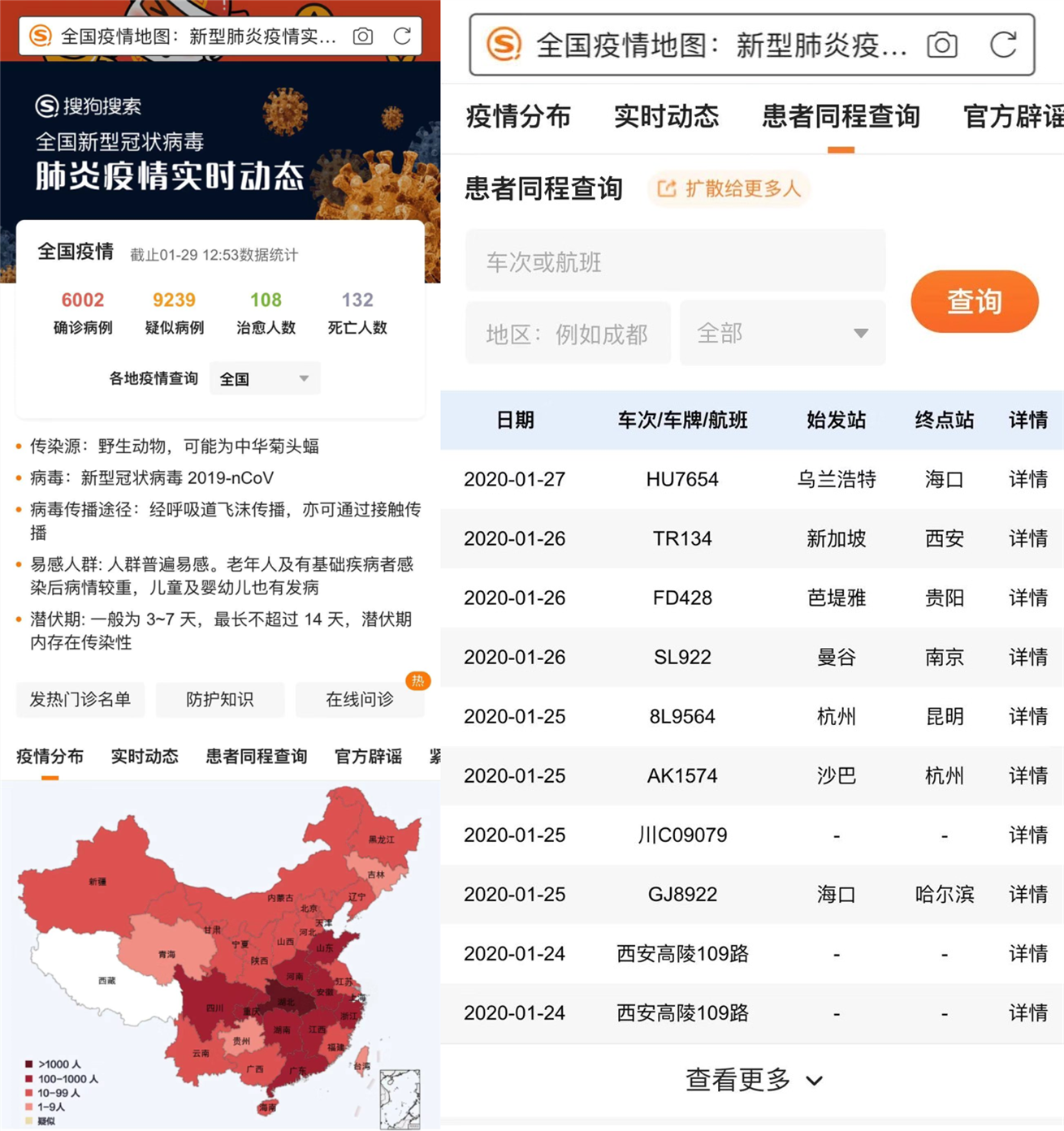This screenshot has width=1064, height=1131.
Task: Open 官方辟谣 tab above the map
Action: coord(369,757)
